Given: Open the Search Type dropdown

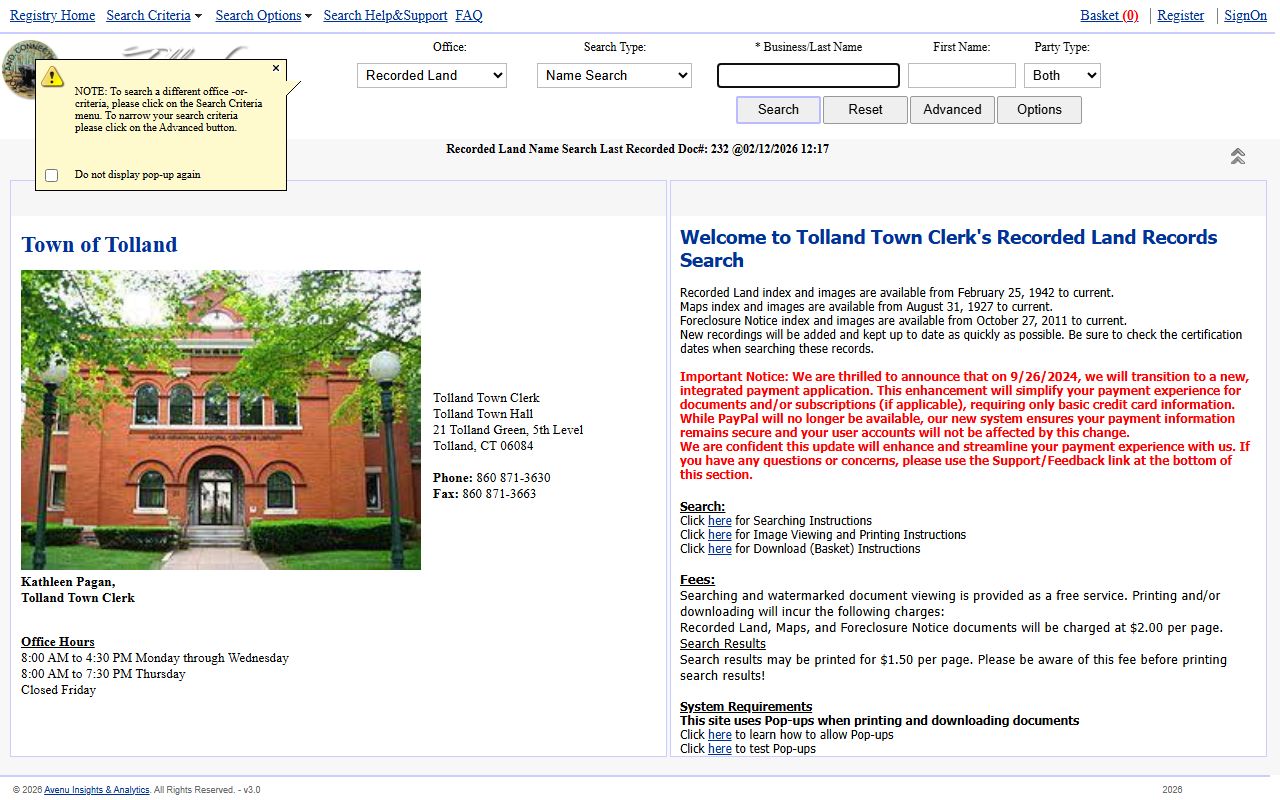Looking at the screenshot, I should pos(614,75).
